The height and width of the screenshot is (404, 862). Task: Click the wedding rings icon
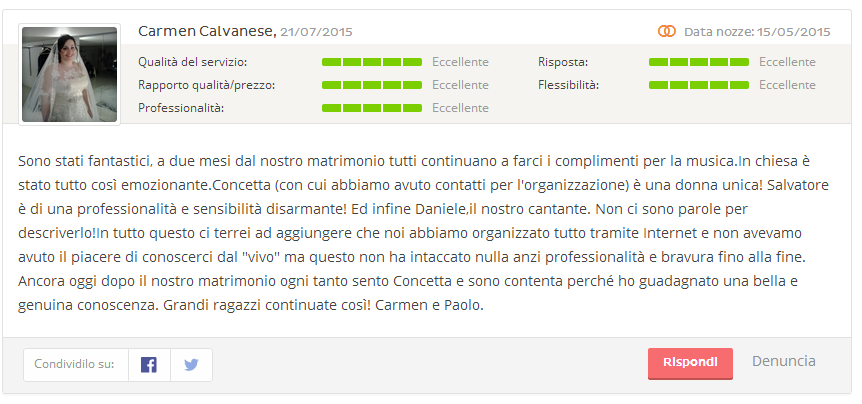[x=667, y=32]
